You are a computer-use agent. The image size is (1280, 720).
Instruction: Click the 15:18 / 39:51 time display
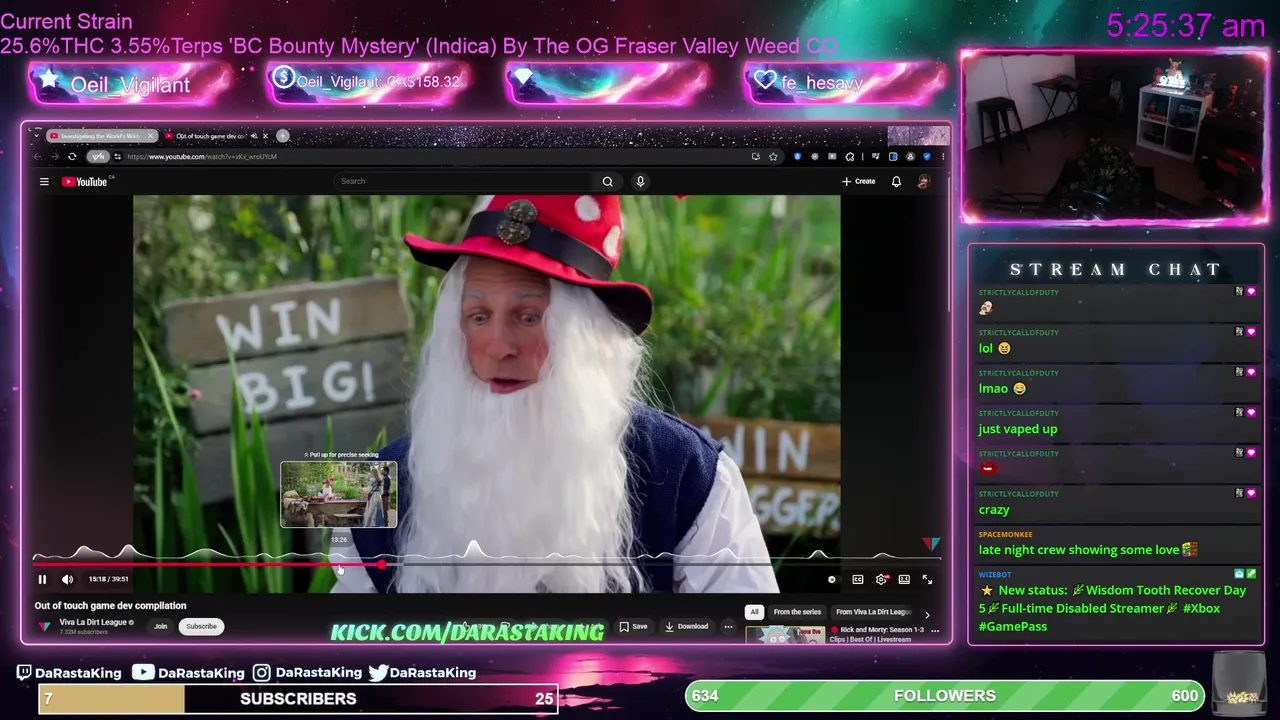[108, 579]
